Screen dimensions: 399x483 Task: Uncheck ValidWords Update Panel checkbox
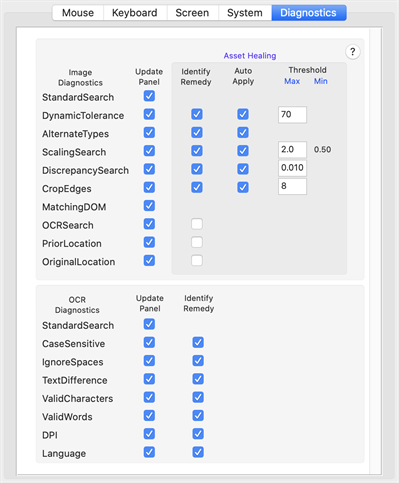point(149,416)
